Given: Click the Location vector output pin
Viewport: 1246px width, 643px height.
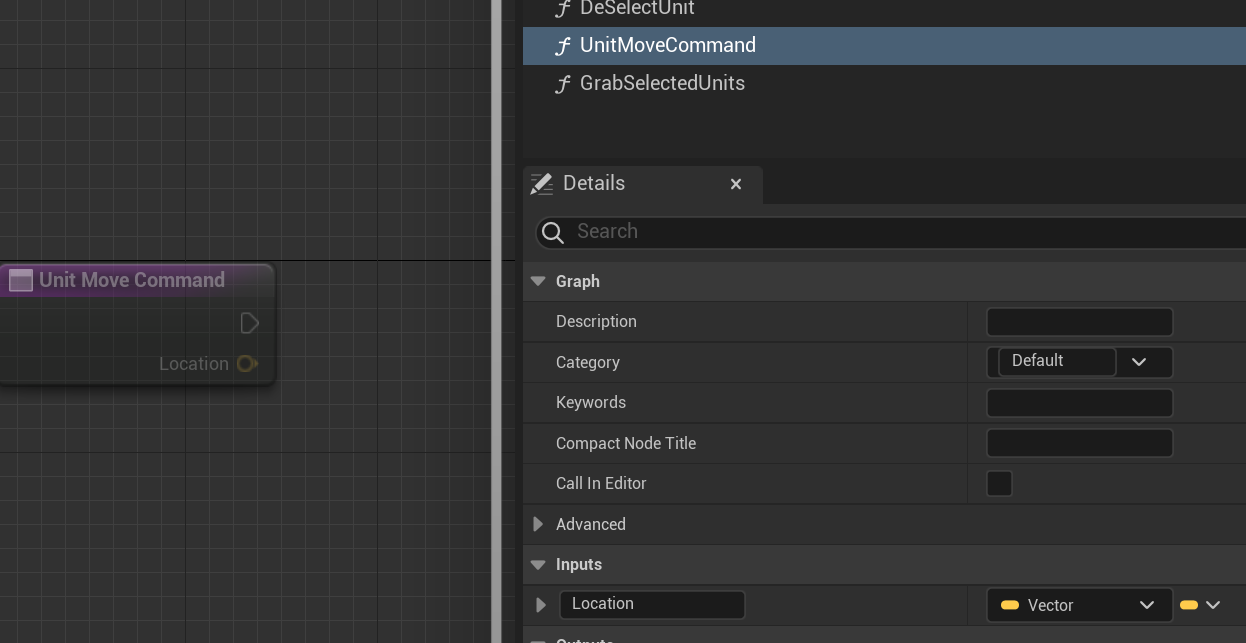Looking at the screenshot, I should click(x=247, y=364).
